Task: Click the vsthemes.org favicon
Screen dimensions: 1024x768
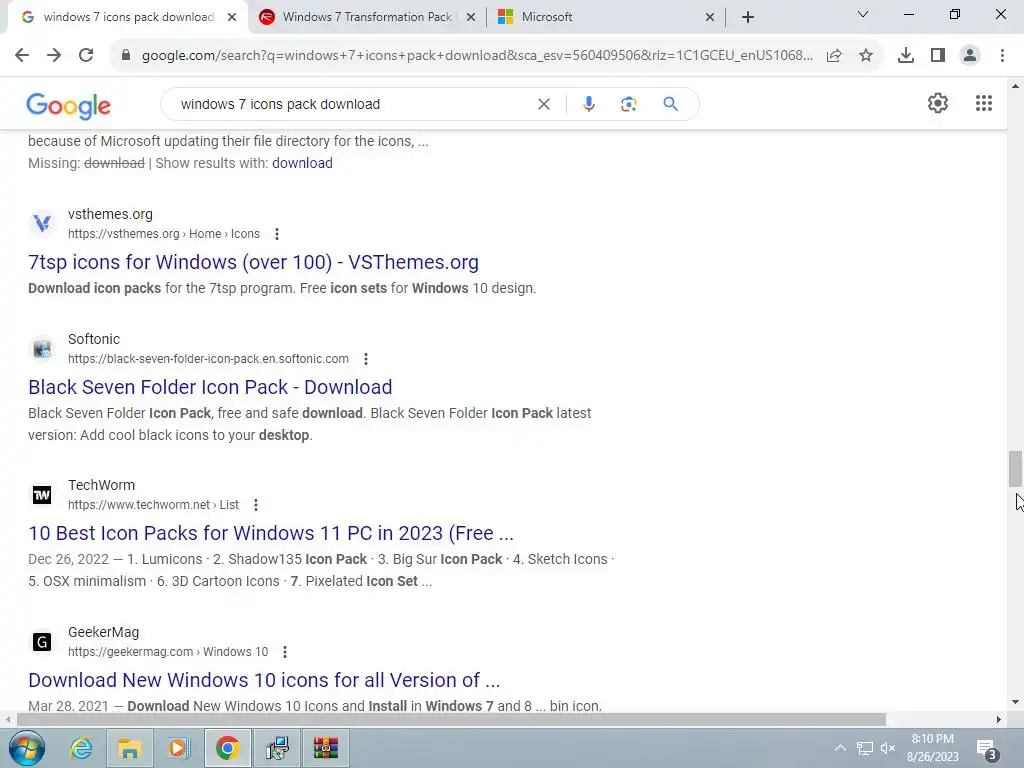Action: click(x=42, y=223)
